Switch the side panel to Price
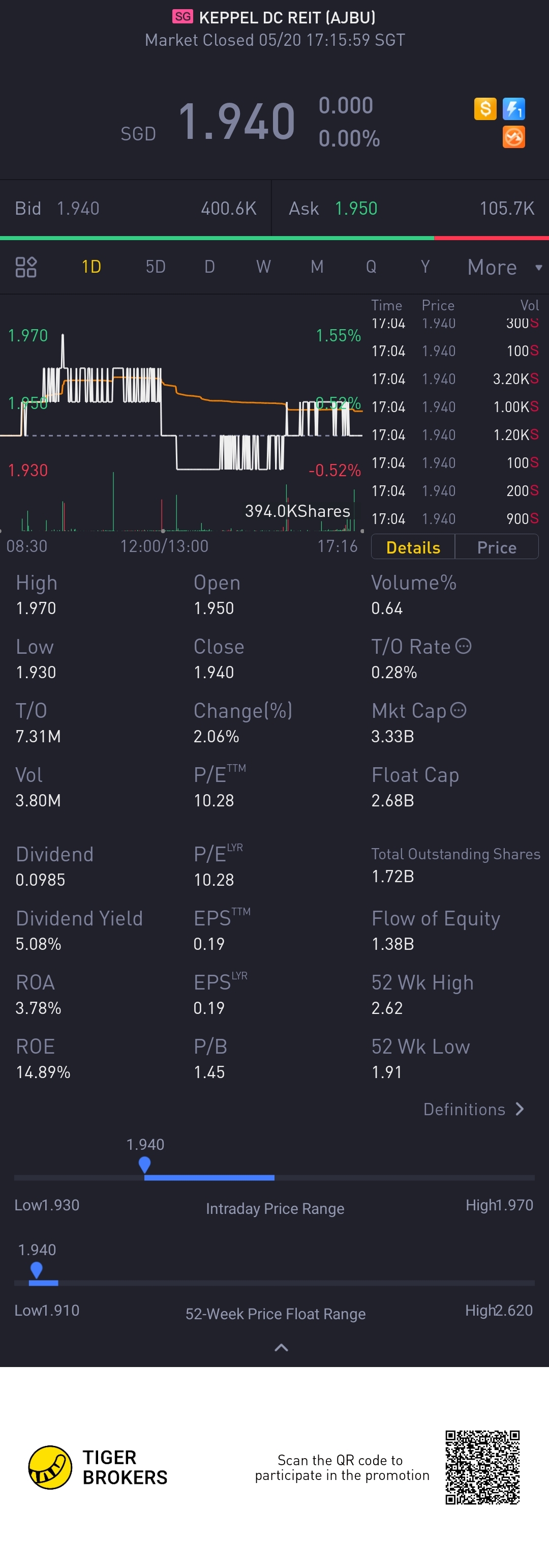This screenshot has width=549, height=1568. tap(496, 547)
